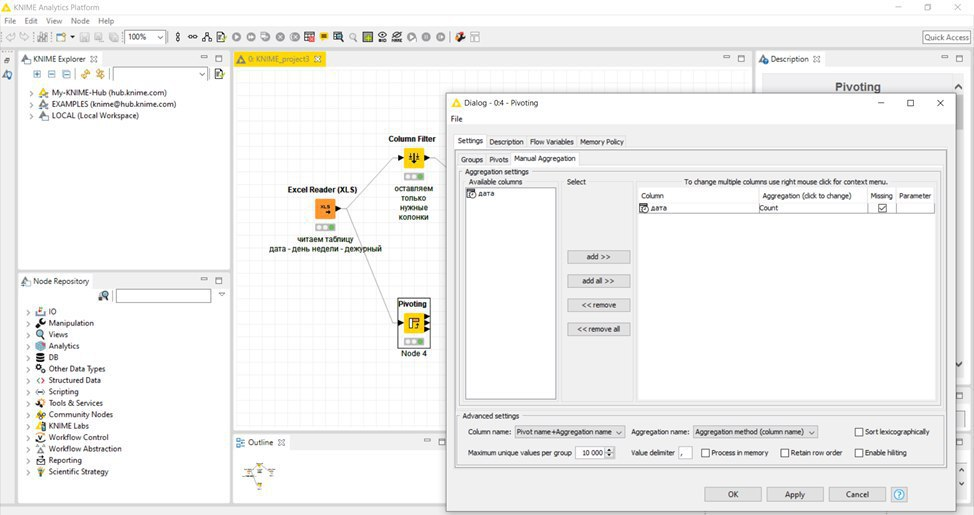Screen dimensions: 974x515
Task: Select дата in Available columns list
Action: pyautogui.click(x=510, y=194)
